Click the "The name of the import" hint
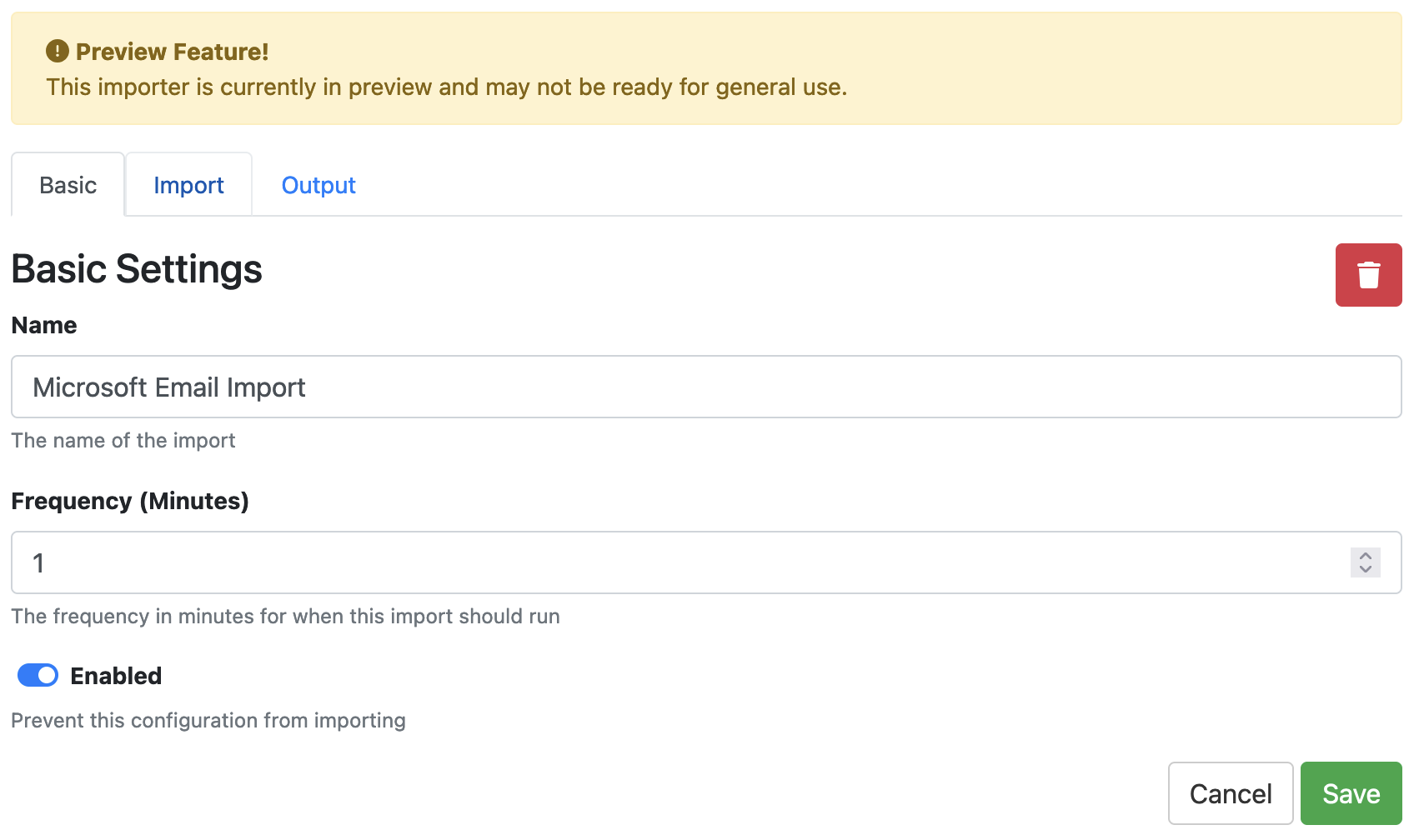This screenshot has width=1419, height=840. point(123,440)
